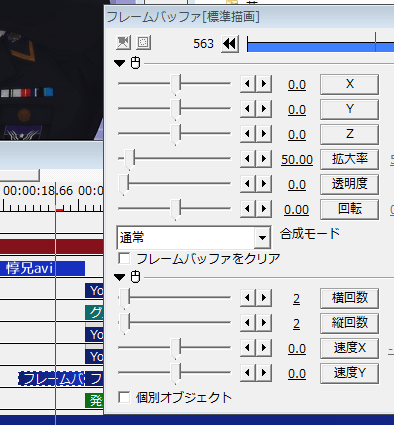
Task: Select the 惇兄avi clip on timeline
Action: coord(42,268)
